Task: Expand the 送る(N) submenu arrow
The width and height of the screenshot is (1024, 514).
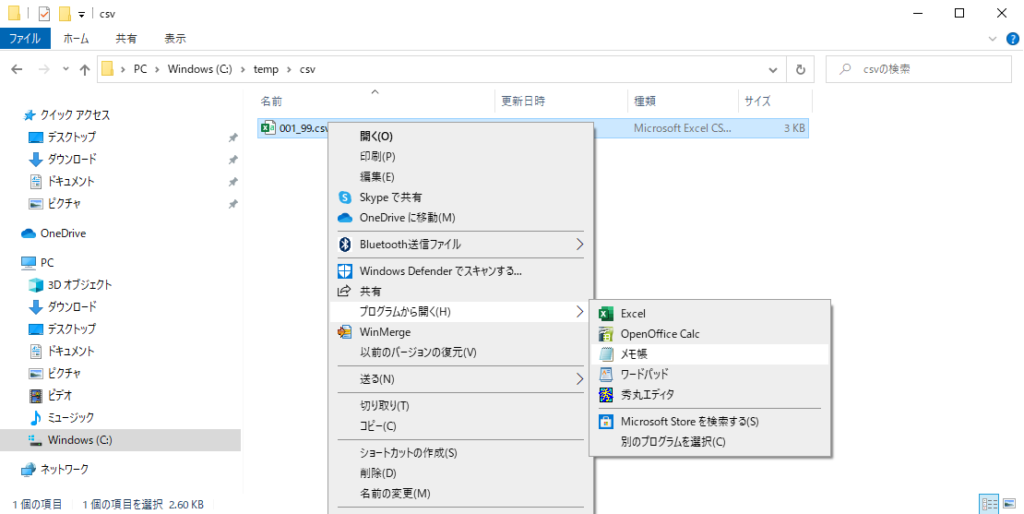Action: pos(579,379)
